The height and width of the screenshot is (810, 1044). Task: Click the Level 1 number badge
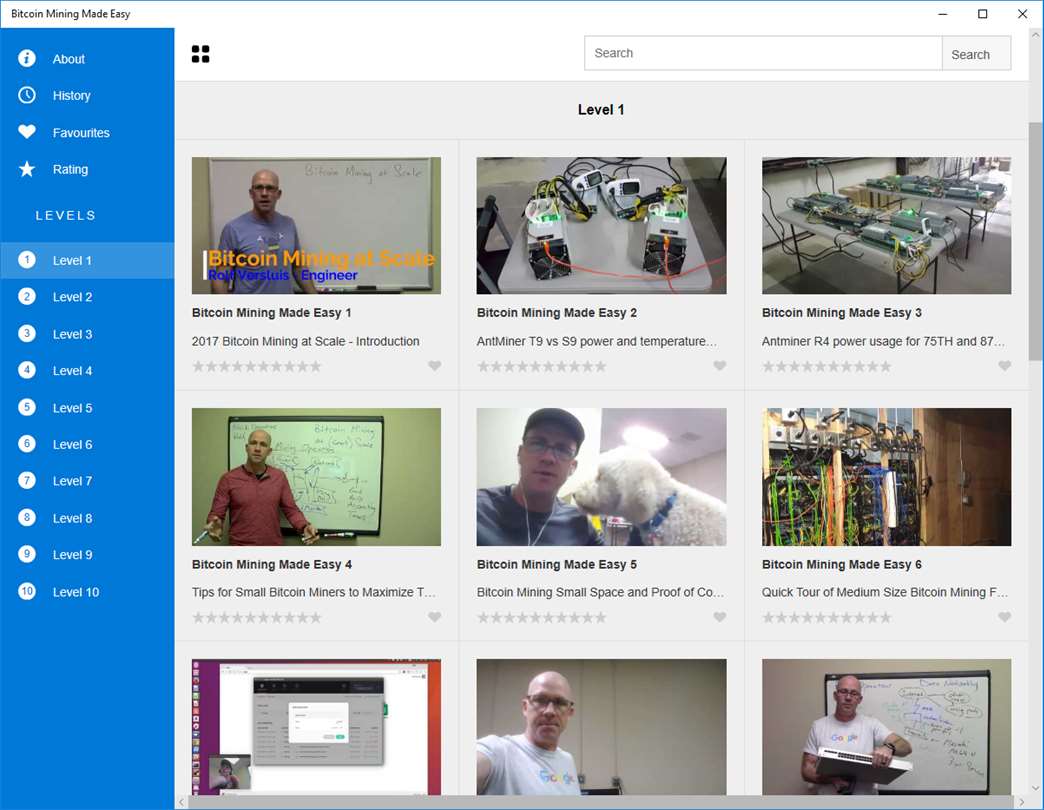click(27, 260)
